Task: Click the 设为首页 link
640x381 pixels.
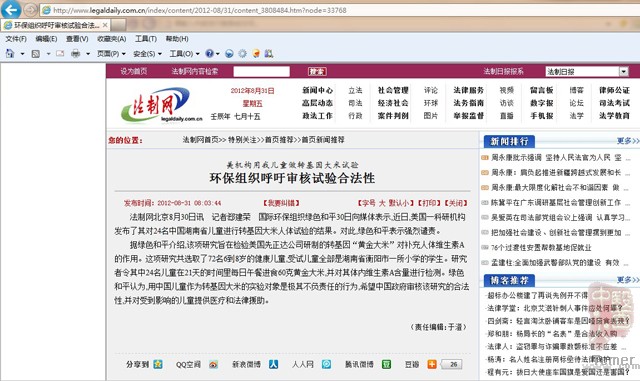Action: pyautogui.click(x=133, y=71)
